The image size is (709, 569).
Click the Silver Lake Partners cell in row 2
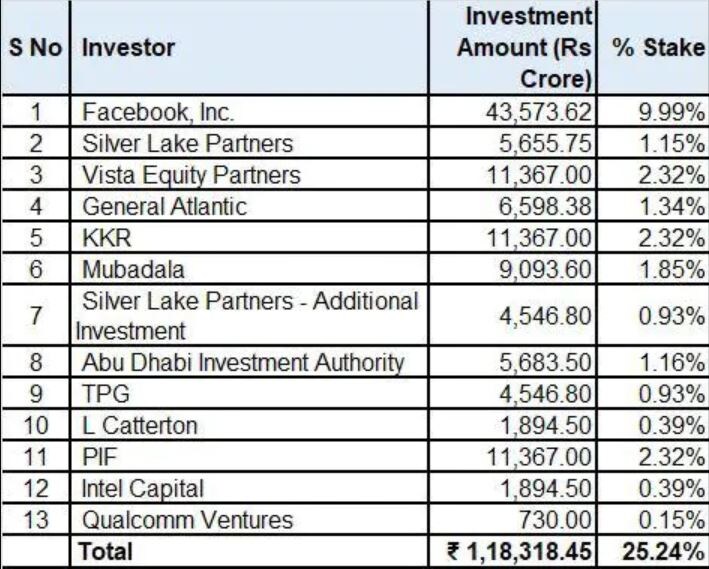(x=249, y=143)
